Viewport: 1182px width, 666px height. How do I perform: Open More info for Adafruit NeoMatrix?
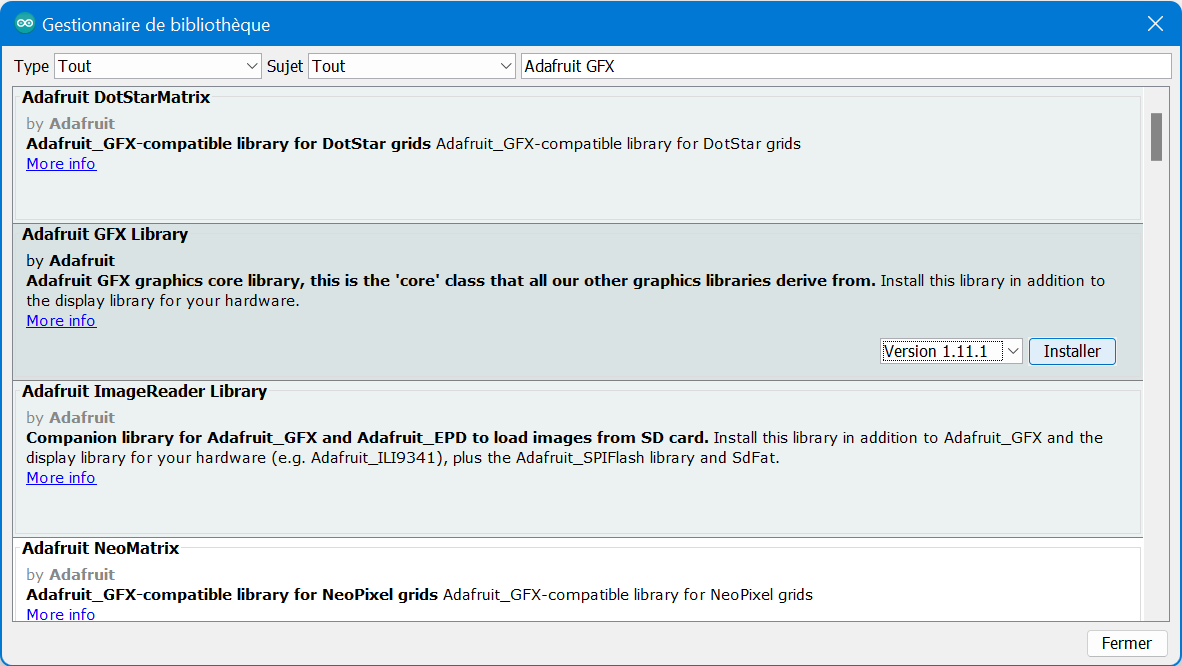[x=61, y=614]
